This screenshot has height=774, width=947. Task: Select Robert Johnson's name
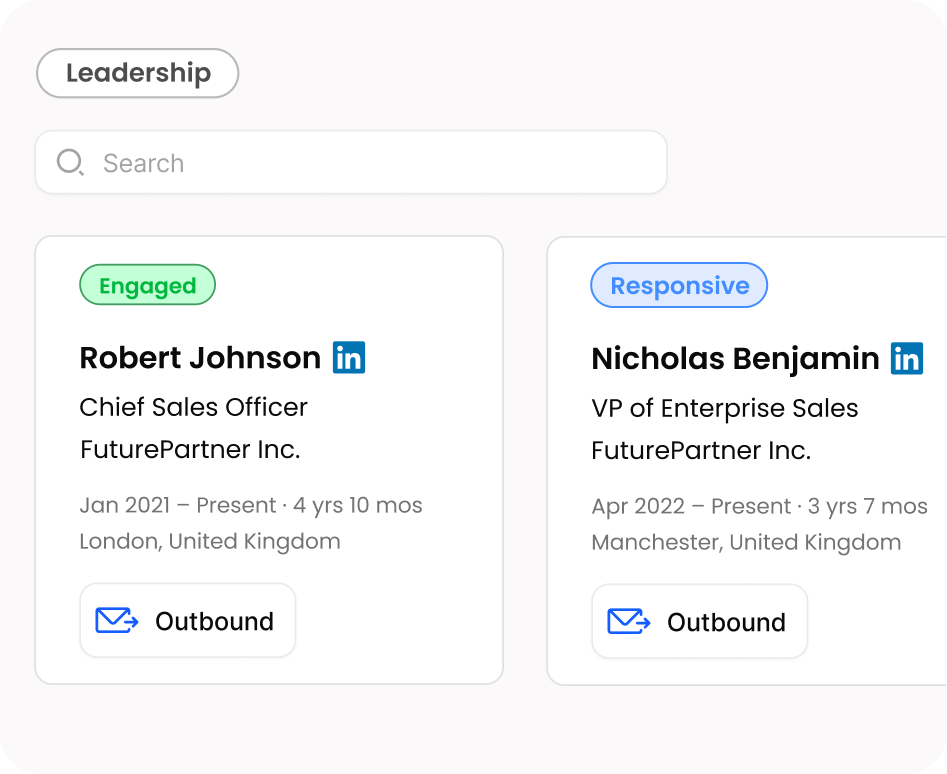(x=197, y=357)
